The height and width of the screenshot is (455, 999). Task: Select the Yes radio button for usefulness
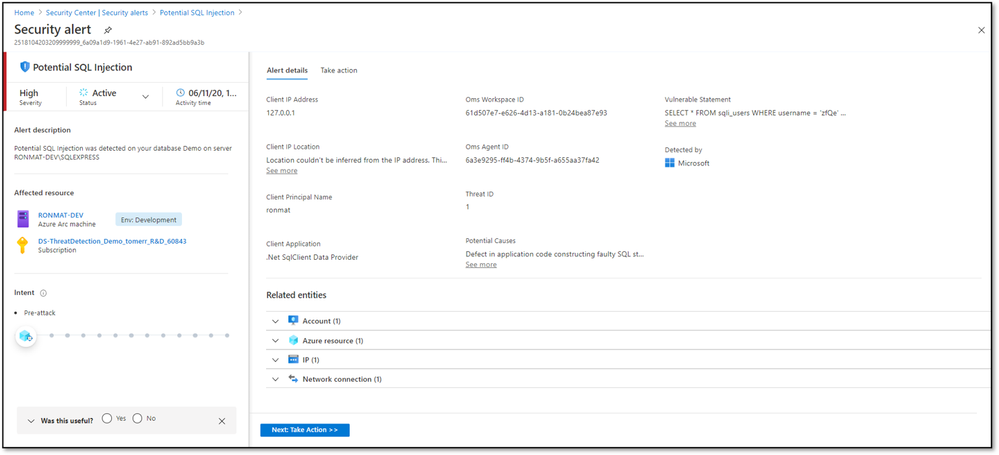point(107,419)
